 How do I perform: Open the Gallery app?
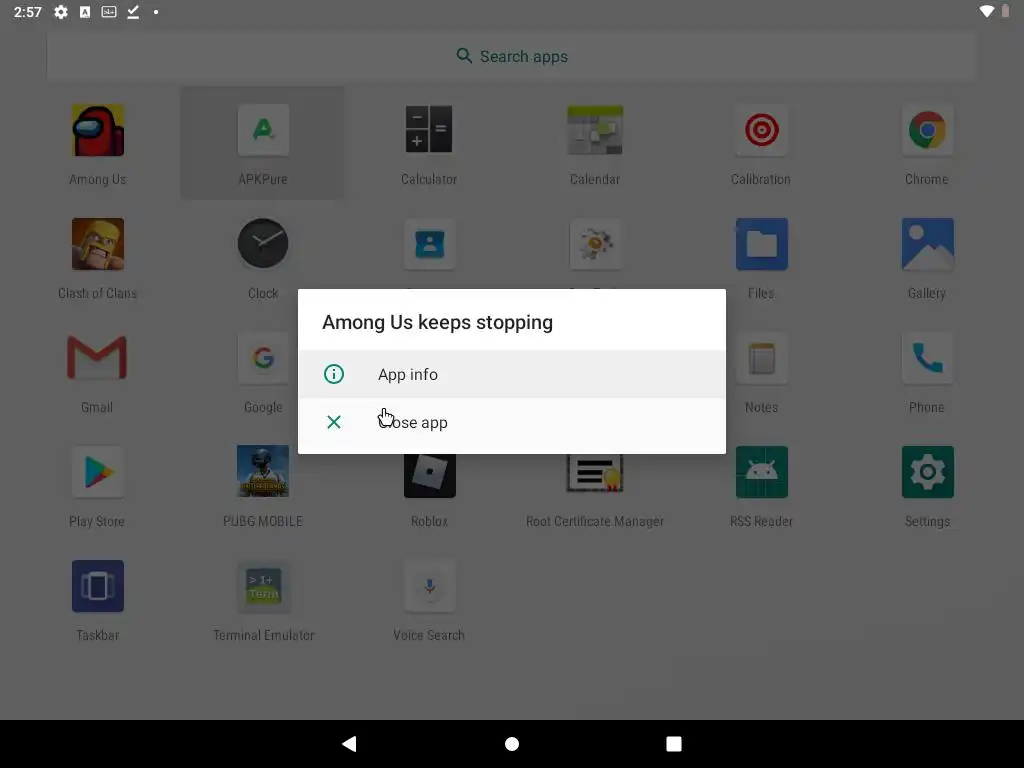tap(927, 244)
